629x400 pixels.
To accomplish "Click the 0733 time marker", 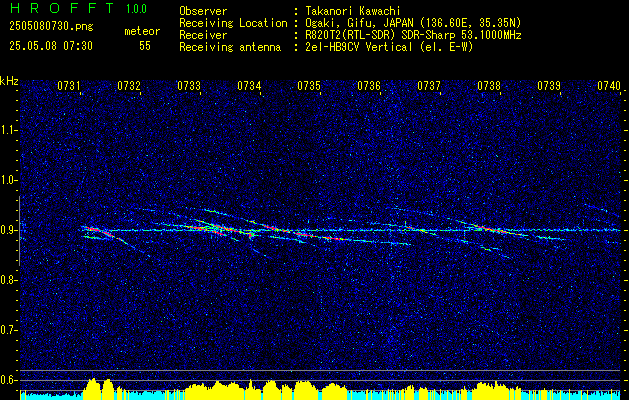I will tap(189, 85).
